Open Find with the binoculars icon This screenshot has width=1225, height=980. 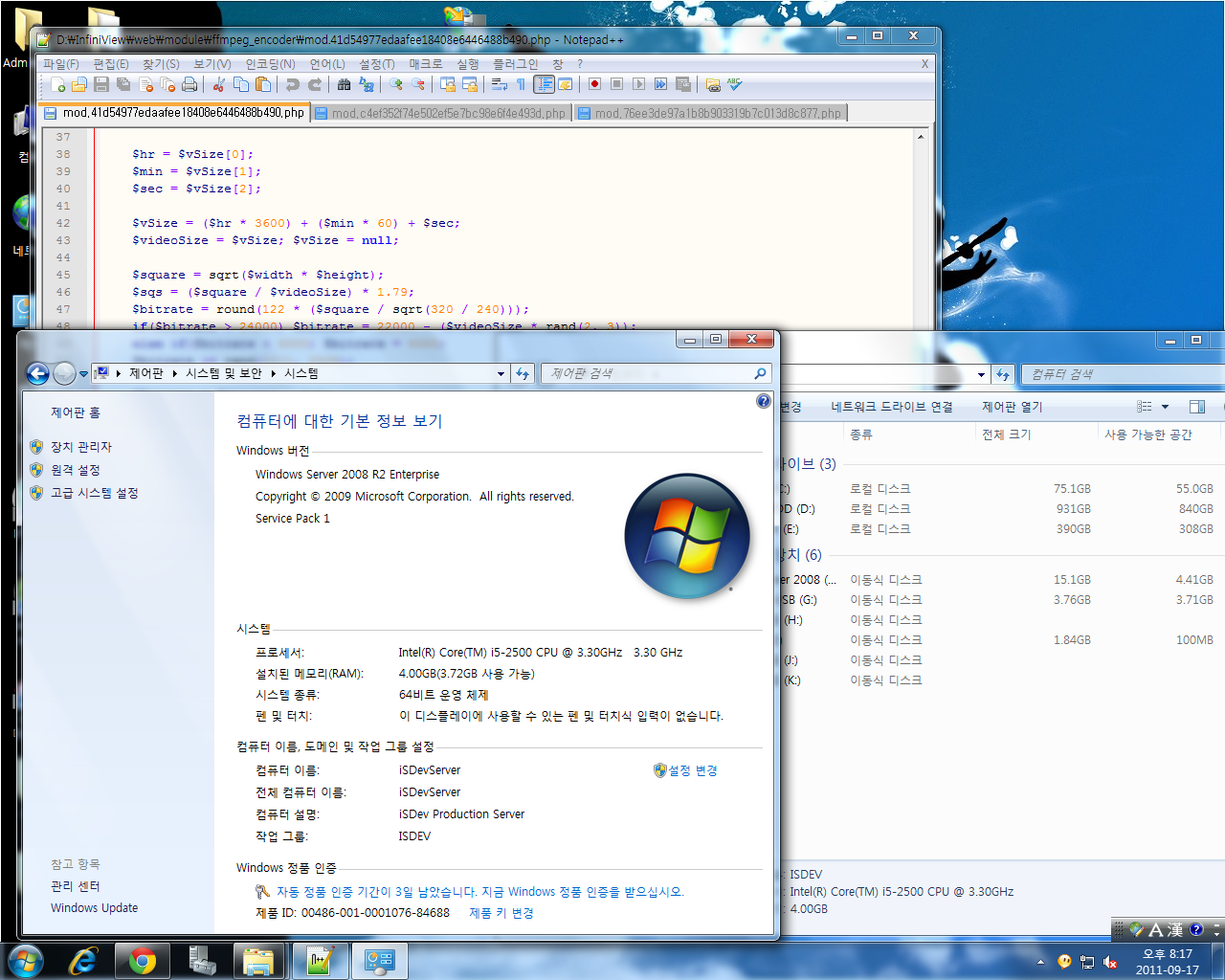point(345,84)
